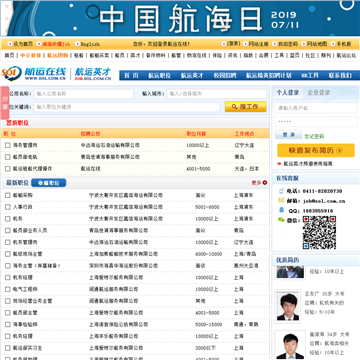
Task: Click the red circle icon next to 更多
Action: click(x=265, y=182)
